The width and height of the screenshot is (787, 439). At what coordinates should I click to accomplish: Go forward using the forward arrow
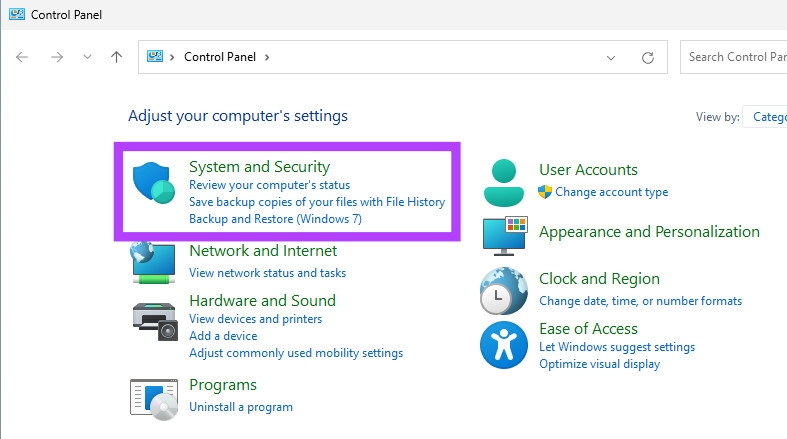[x=57, y=57]
